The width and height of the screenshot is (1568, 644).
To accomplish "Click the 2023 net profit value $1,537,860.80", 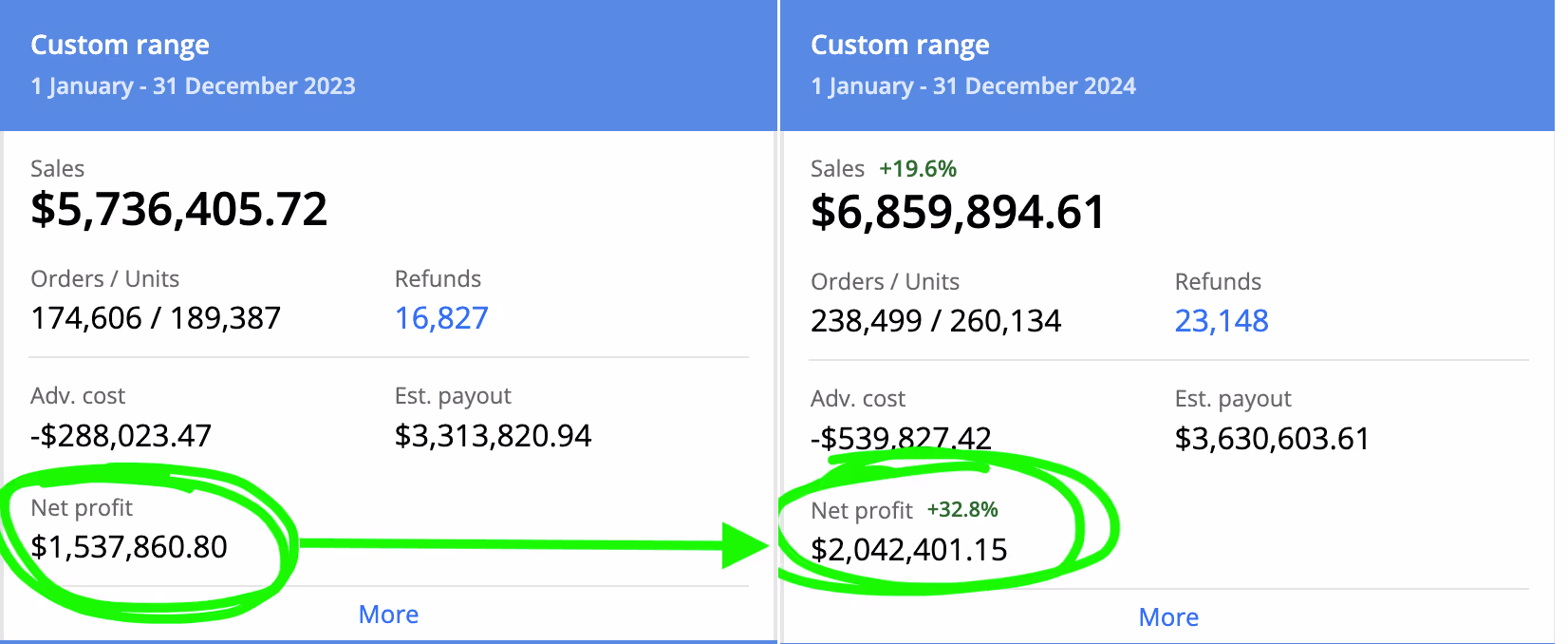I will point(129,547).
